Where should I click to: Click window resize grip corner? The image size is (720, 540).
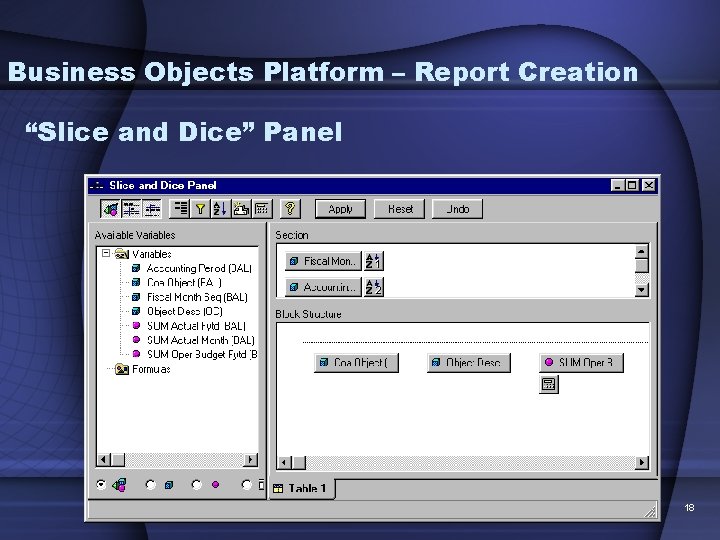[x=650, y=512]
